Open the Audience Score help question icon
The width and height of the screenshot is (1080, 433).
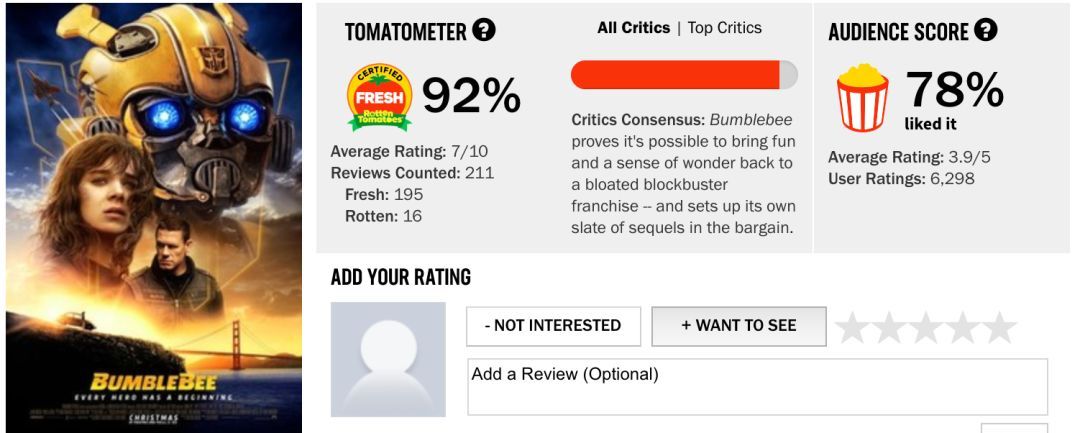click(x=986, y=30)
